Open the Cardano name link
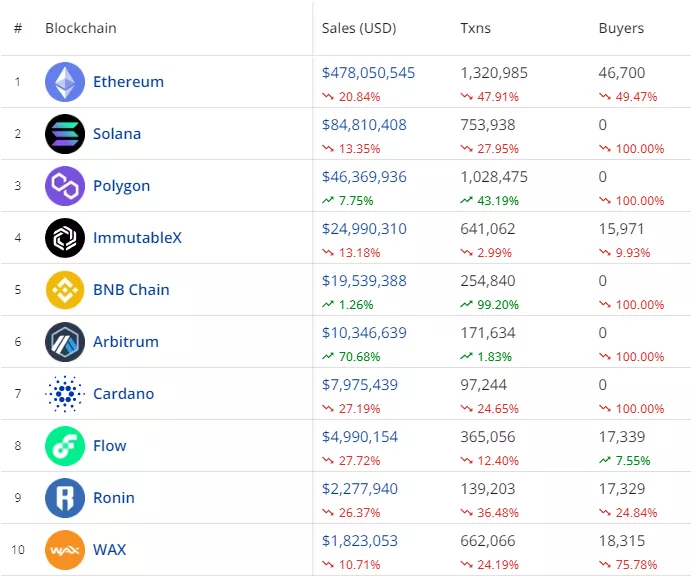The width and height of the screenshot is (691, 576). point(123,394)
